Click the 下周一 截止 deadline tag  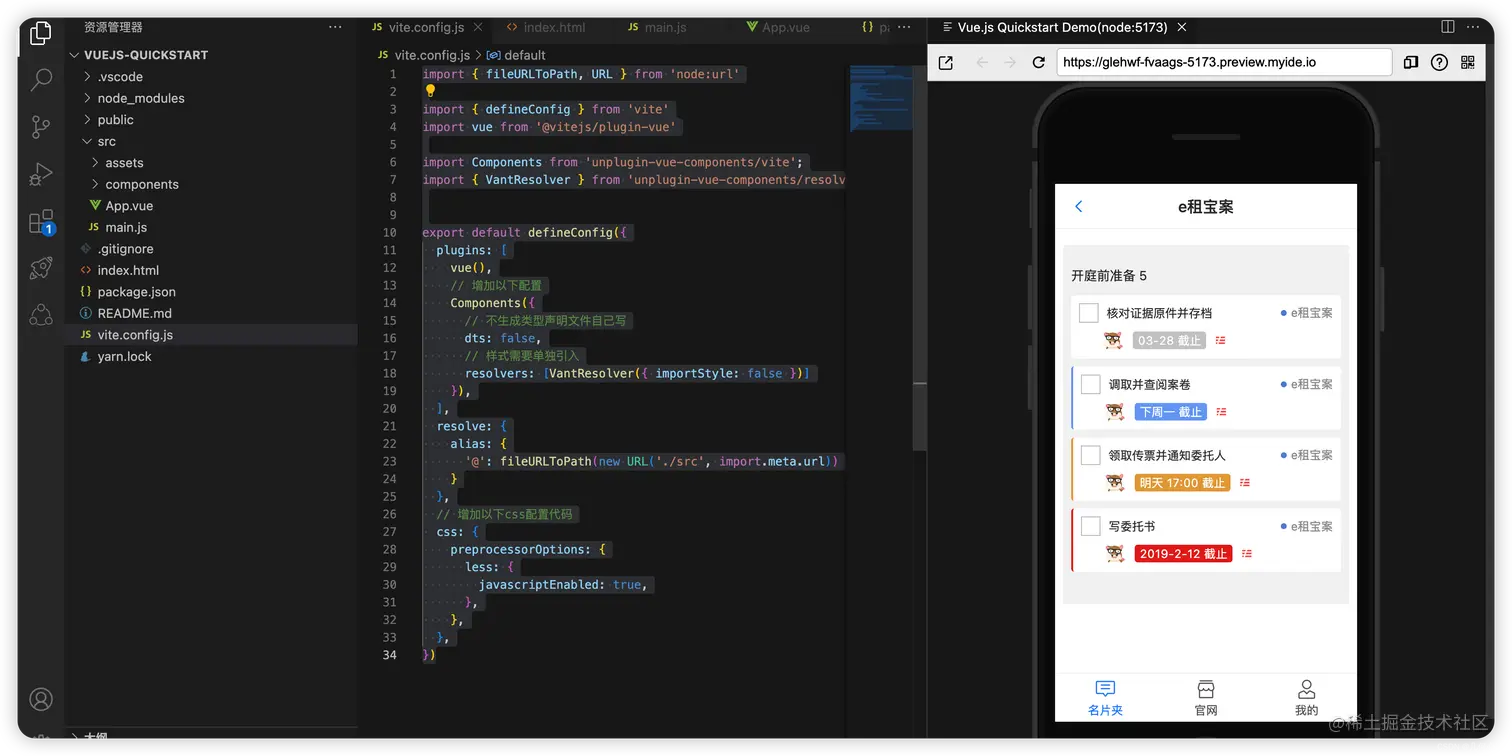tap(1170, 412)
